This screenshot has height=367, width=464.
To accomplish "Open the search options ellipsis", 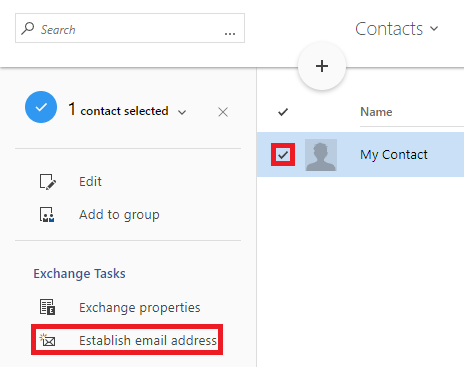I will [x=230, y=33].
